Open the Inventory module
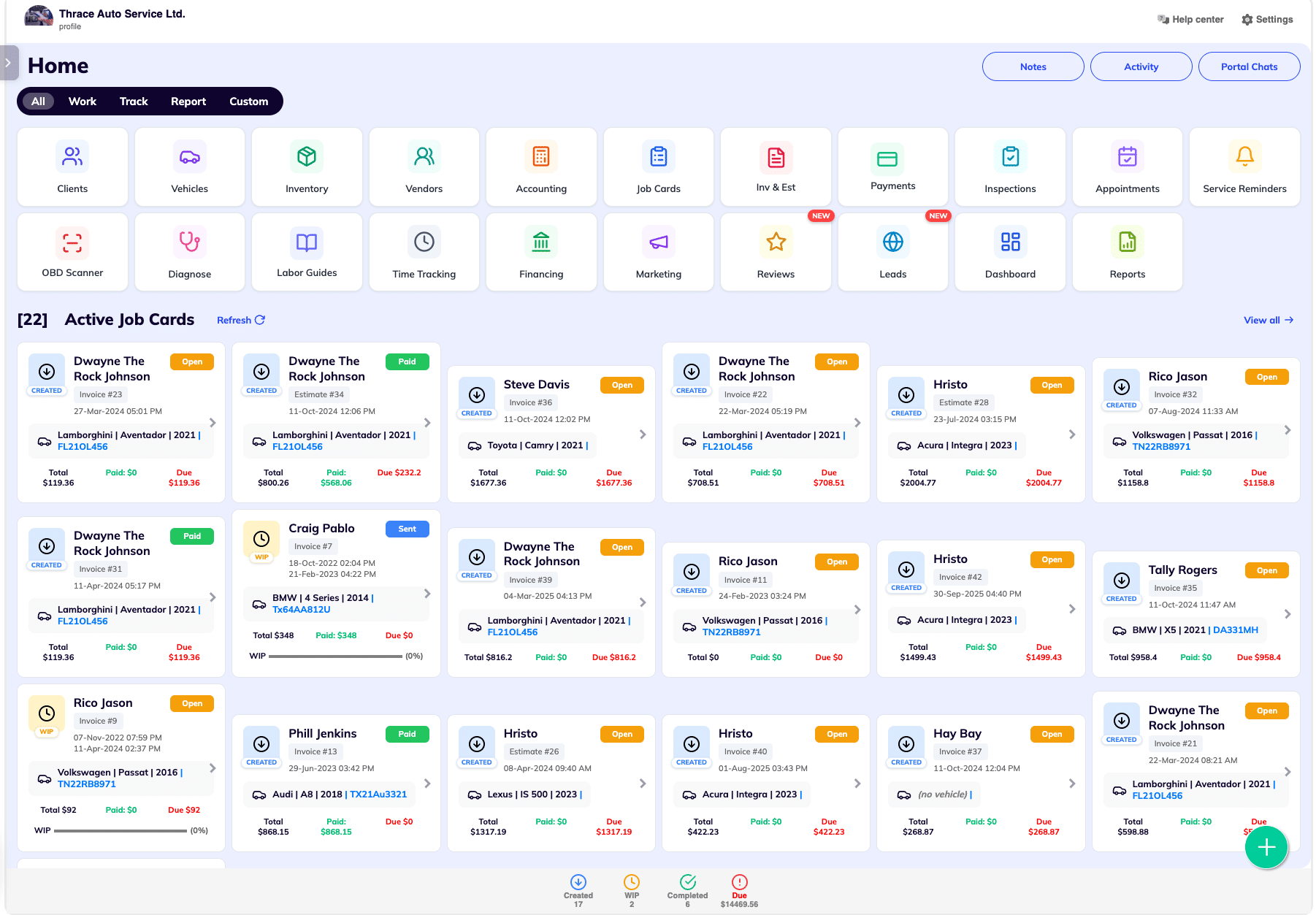The image size is (1316, 915). click(307, 167)
